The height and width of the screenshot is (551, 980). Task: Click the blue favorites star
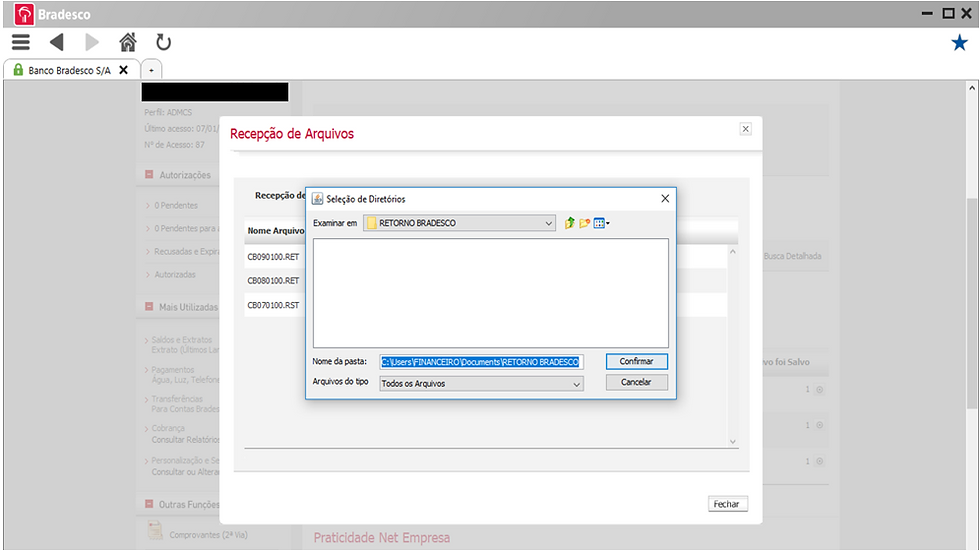pyautogui.click(x=959, y=42)
